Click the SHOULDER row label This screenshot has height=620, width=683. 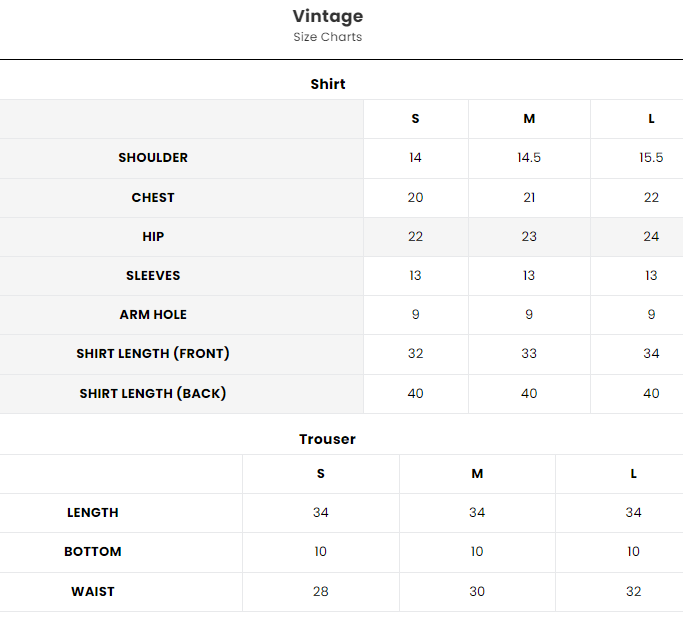point(153,158)
